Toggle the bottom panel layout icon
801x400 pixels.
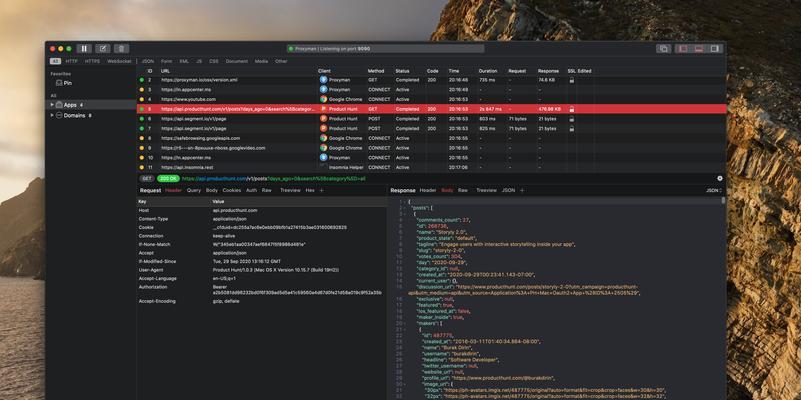pos(699,49)
